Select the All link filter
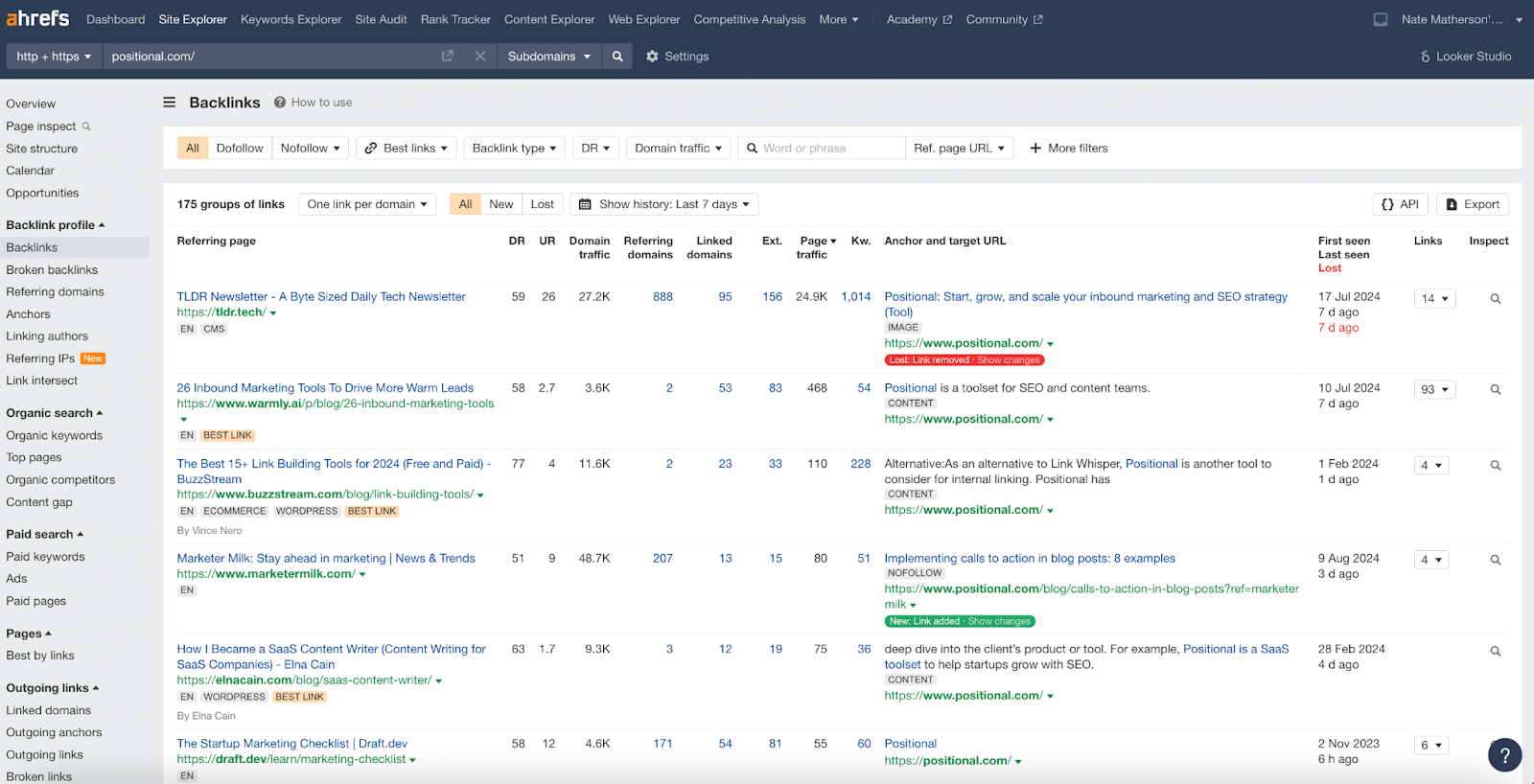Image resolution: width=1534 pixels, height=784 pixels. point(193,149)
